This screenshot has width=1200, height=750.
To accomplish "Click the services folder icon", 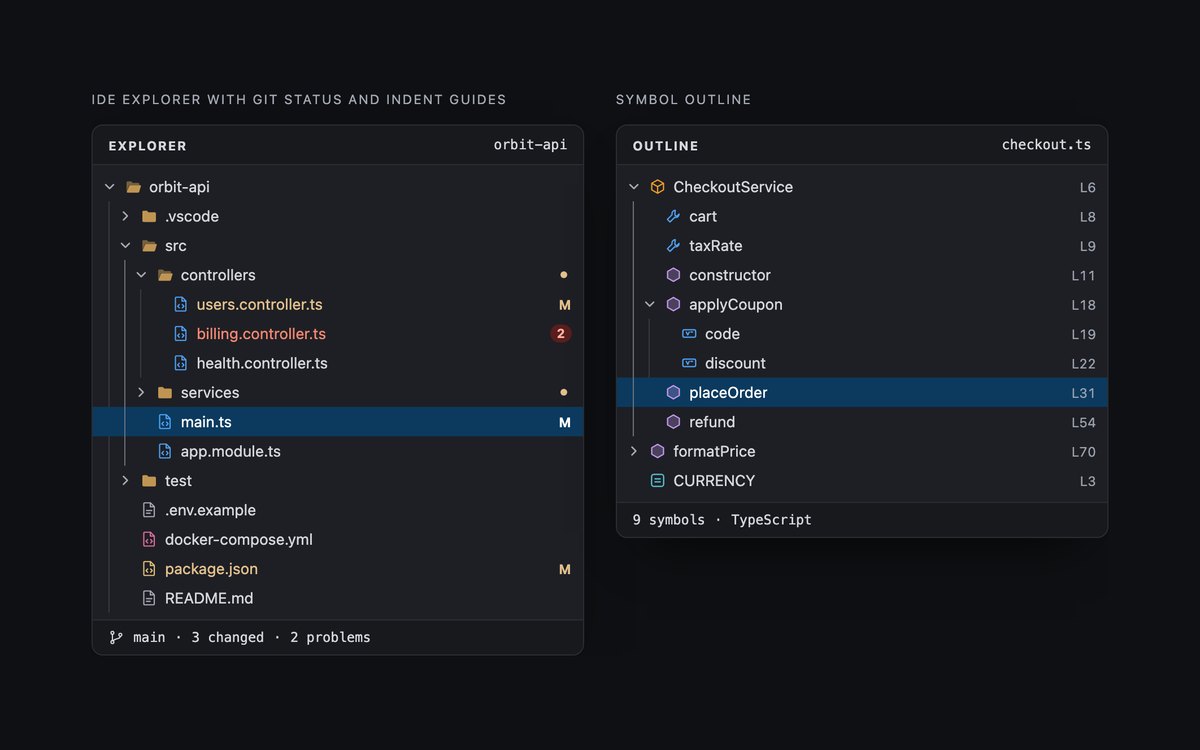I will coord(165,393).
